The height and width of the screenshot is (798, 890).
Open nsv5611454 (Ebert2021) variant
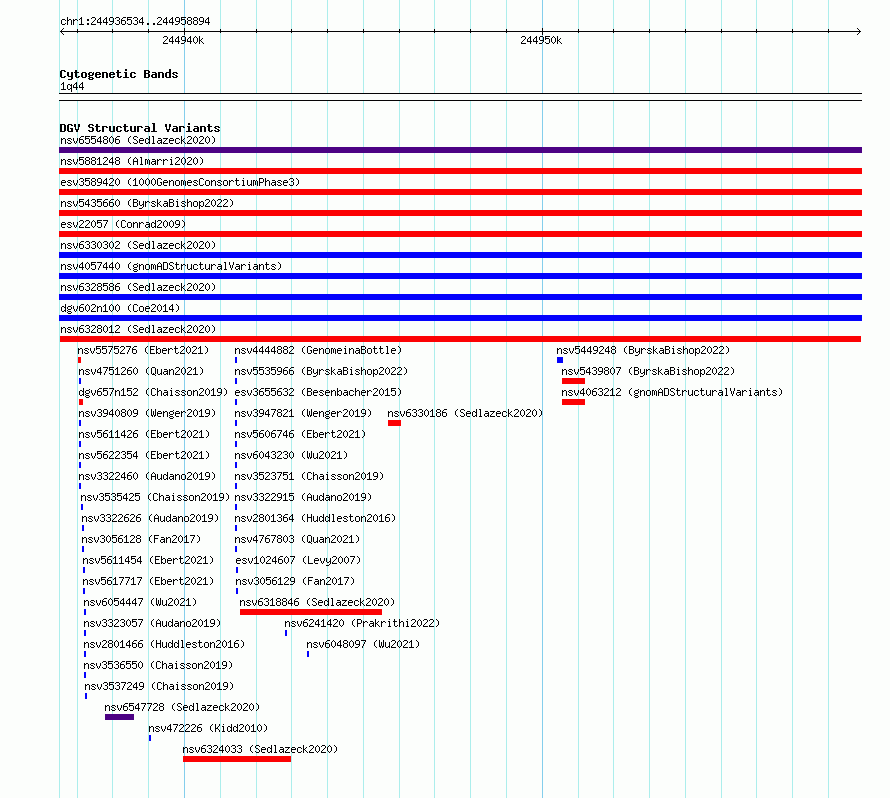(148, 560)
